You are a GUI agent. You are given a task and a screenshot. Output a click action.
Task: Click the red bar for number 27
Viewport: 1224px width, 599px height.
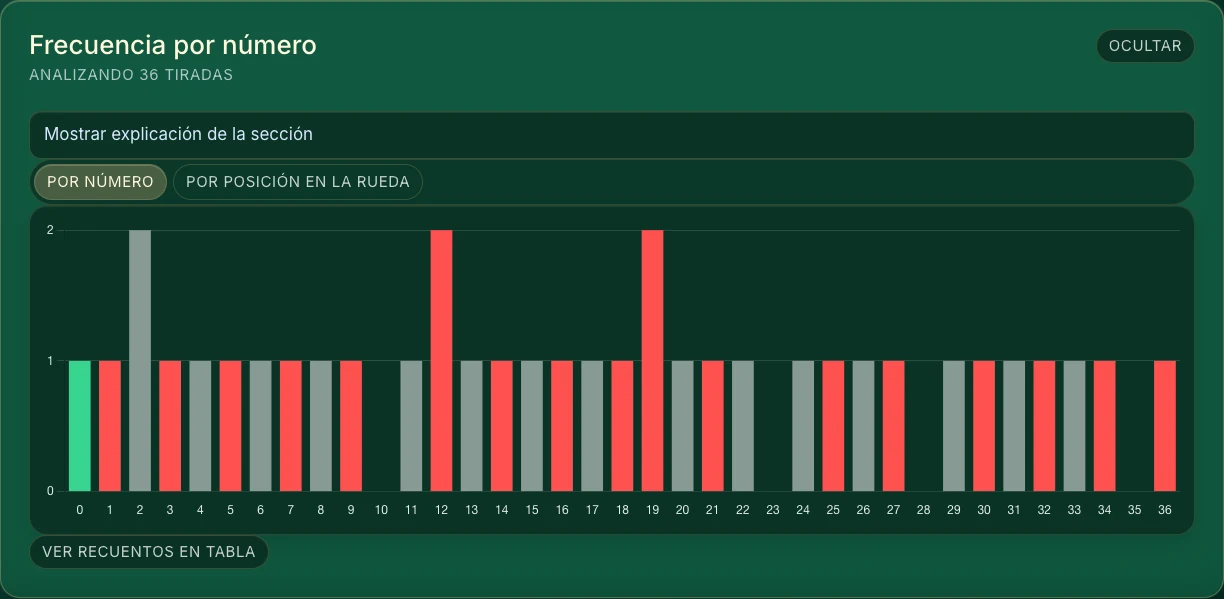(893, 426)
